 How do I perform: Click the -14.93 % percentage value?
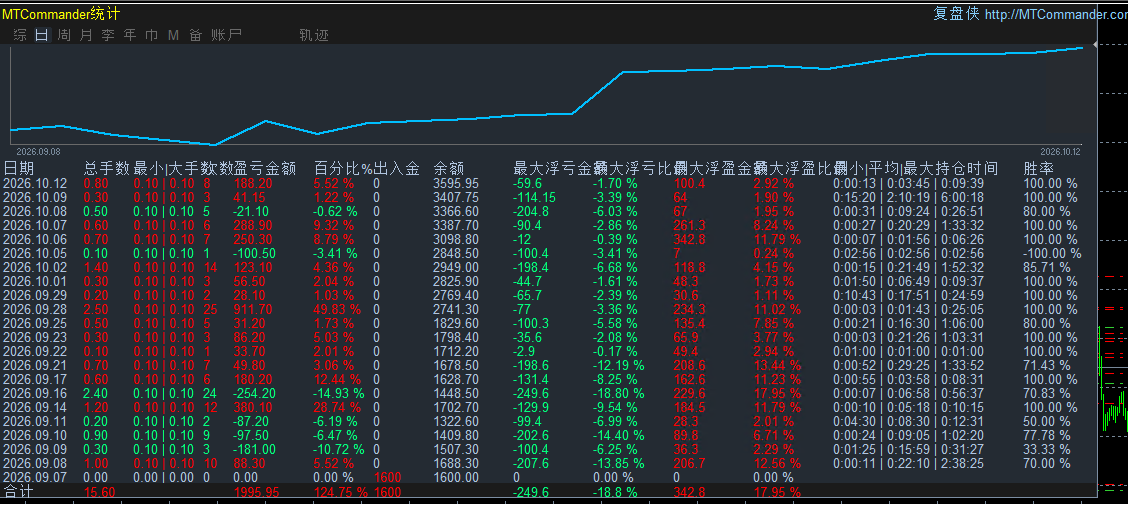click(x=339, y=393)
